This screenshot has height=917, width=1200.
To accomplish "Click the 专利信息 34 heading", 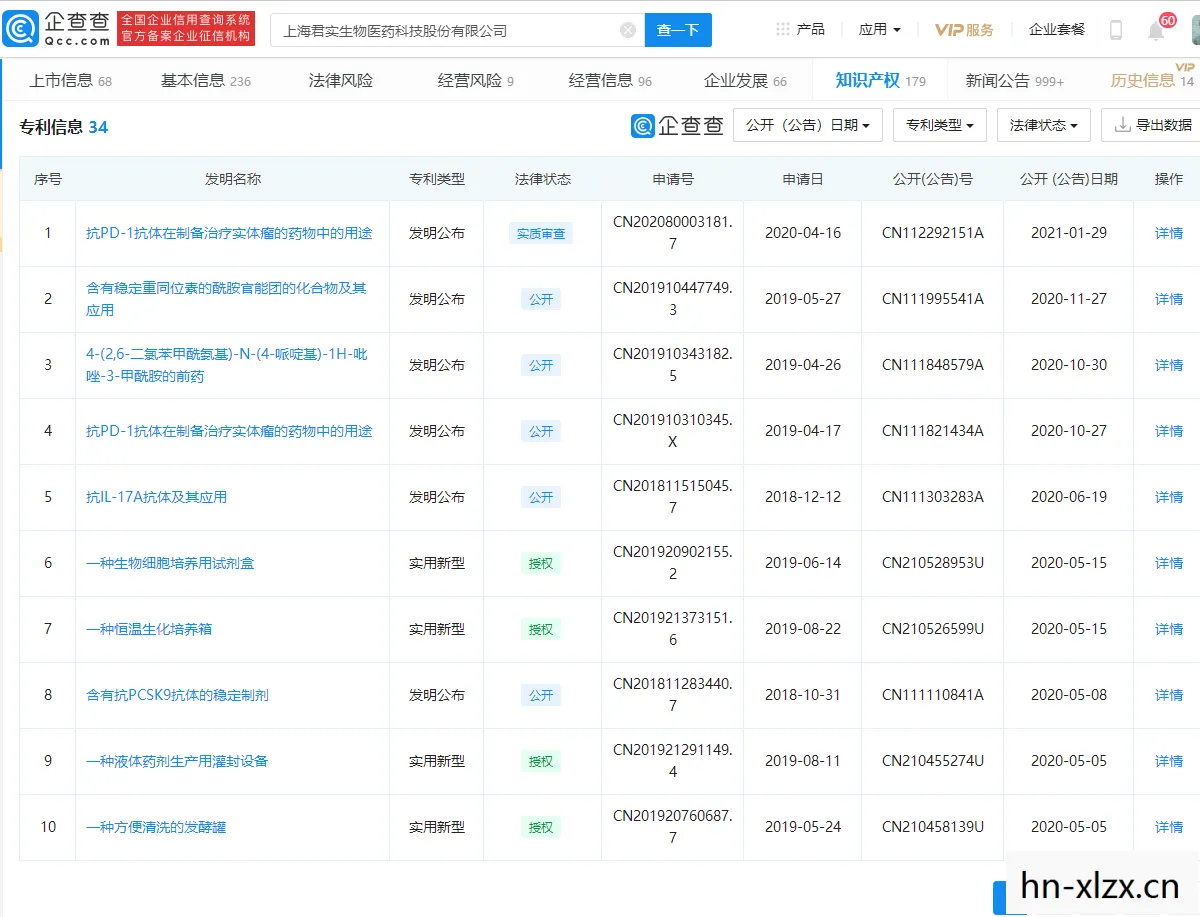I will [64, 127].
